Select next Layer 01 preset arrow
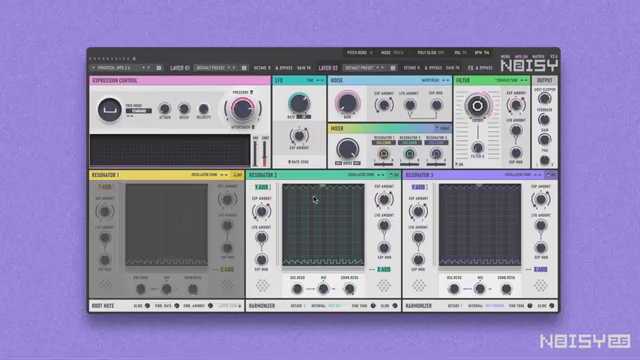The height and width of the screenshot is (360, 640). click(234, 68)
